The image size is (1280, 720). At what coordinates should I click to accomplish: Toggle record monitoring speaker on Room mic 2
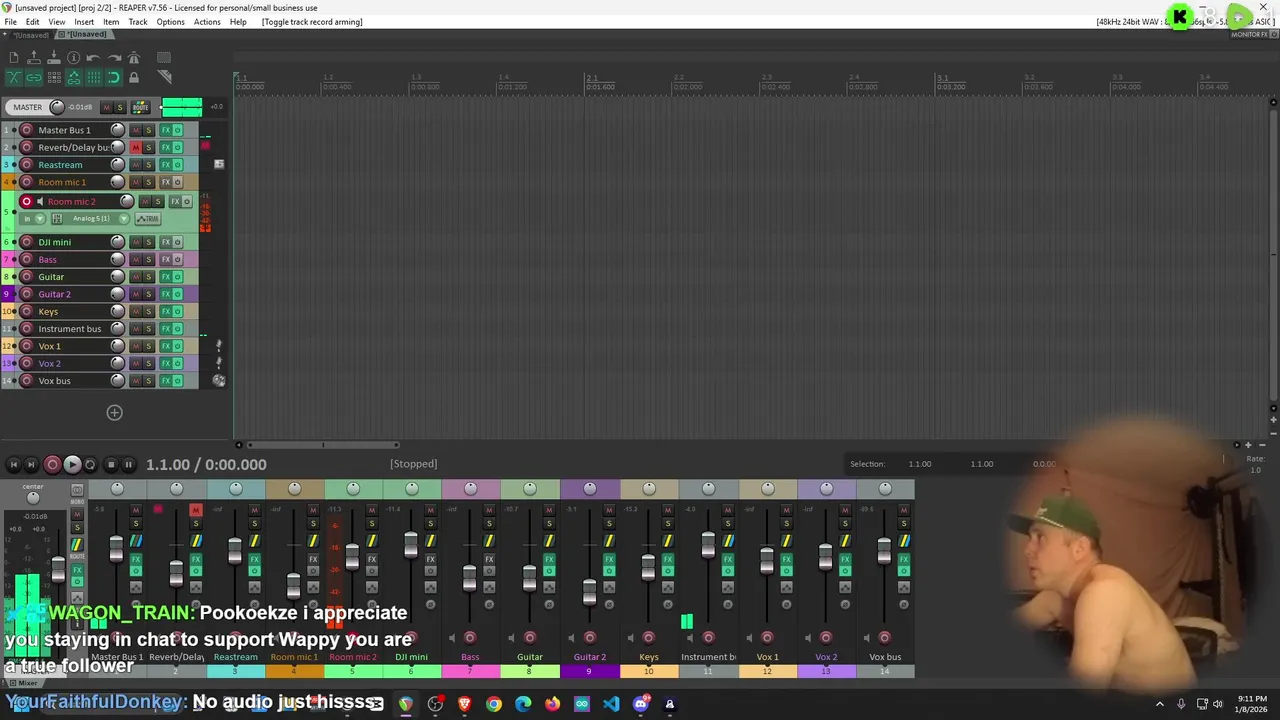click(x=40, y=202)
